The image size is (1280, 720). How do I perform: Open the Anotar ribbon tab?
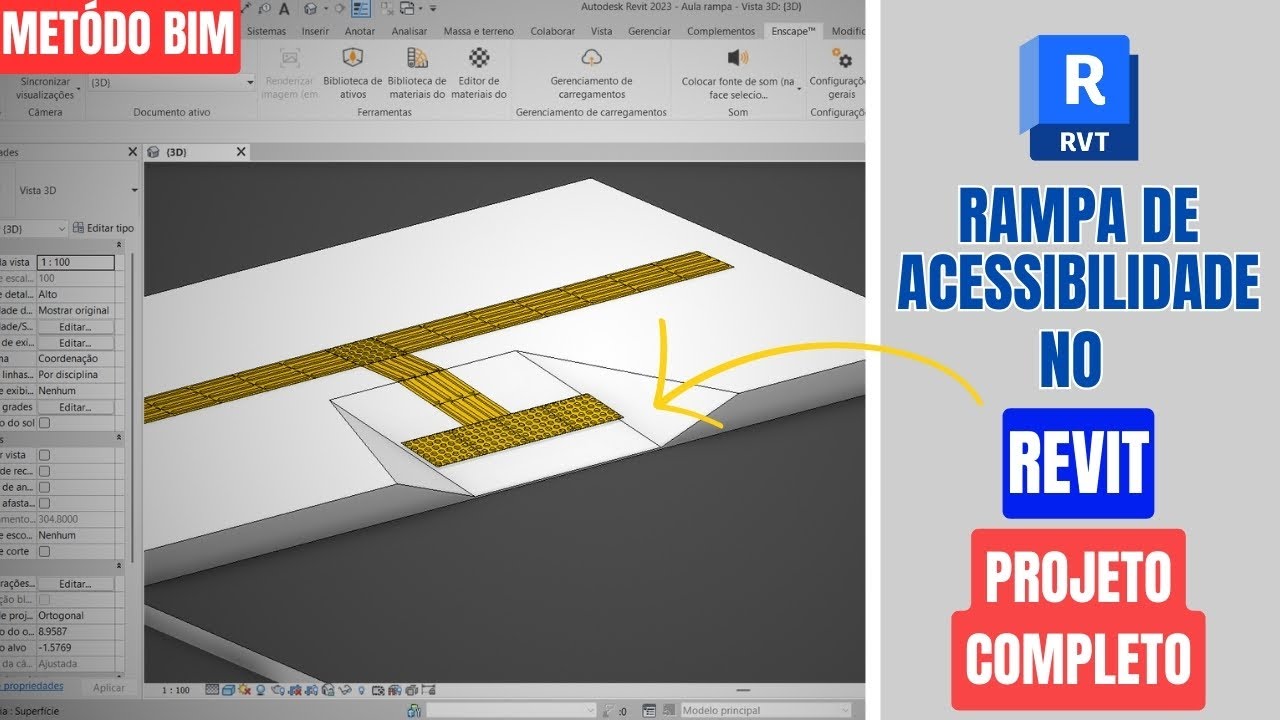(x=360, y=31)
